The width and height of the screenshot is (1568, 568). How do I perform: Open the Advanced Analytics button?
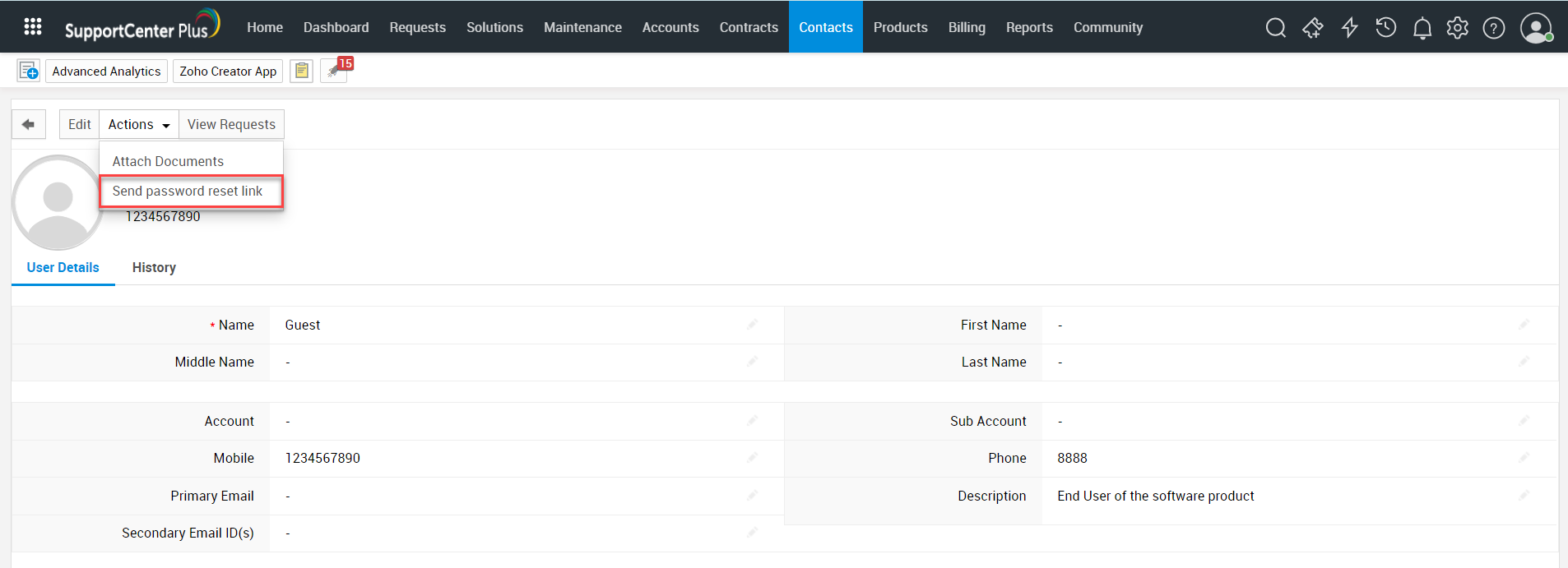pos(106,72)
